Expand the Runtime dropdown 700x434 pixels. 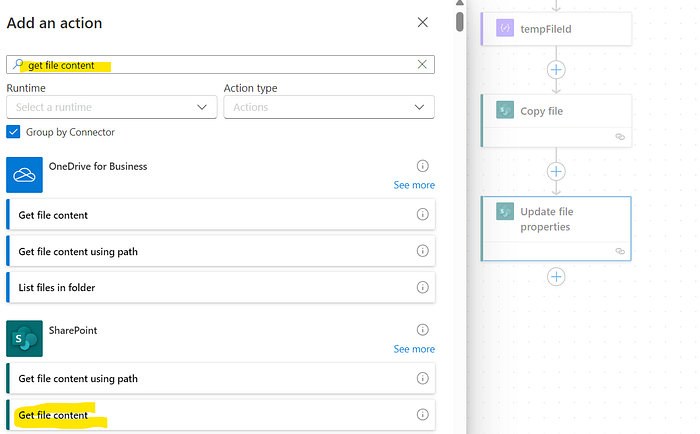point(112,107)
